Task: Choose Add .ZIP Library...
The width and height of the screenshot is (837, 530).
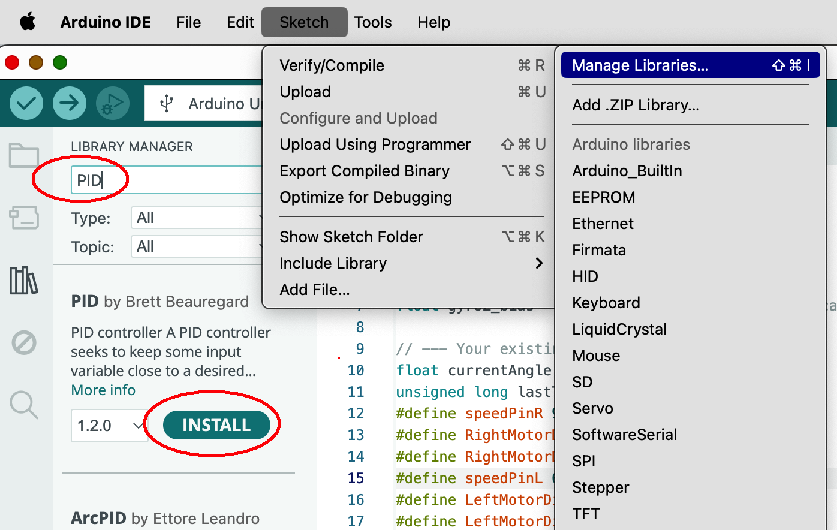Action: [x=690, y=105]
